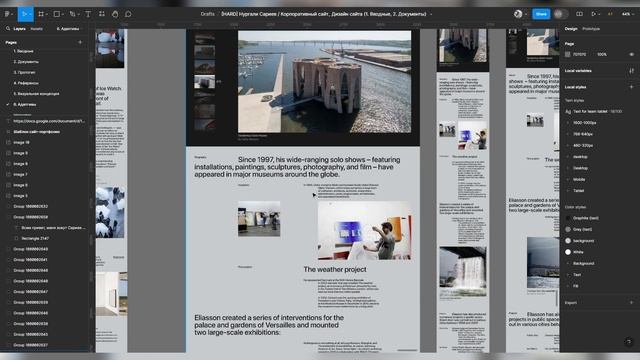The width and height of the screenshot is (640, 360).
Task: Click the Share button
Action: (541, 14)
